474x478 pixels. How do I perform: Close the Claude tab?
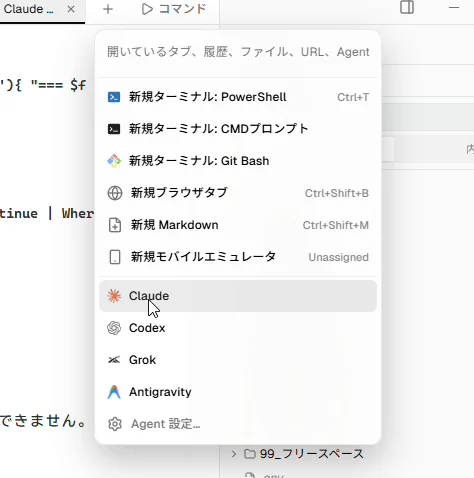(71, 9)
